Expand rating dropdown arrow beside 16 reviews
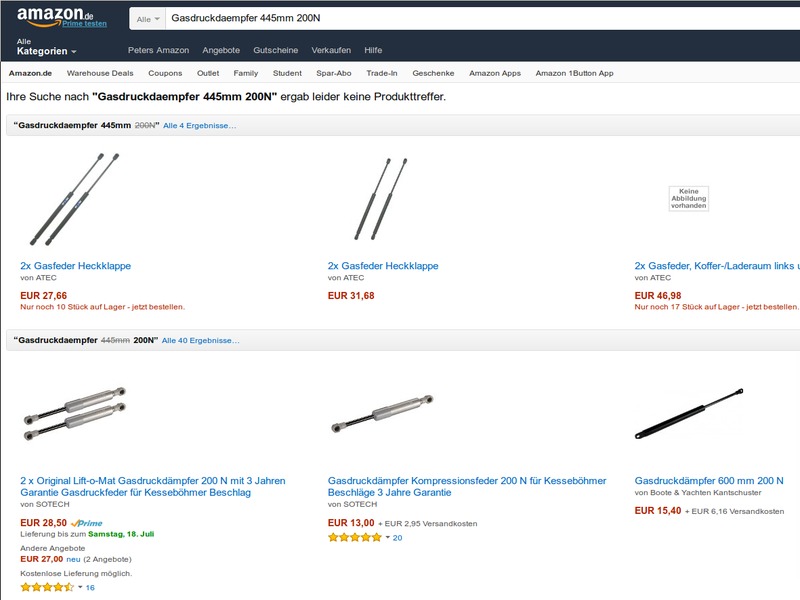This screenshot has height=600, width=800. point(80,588)
